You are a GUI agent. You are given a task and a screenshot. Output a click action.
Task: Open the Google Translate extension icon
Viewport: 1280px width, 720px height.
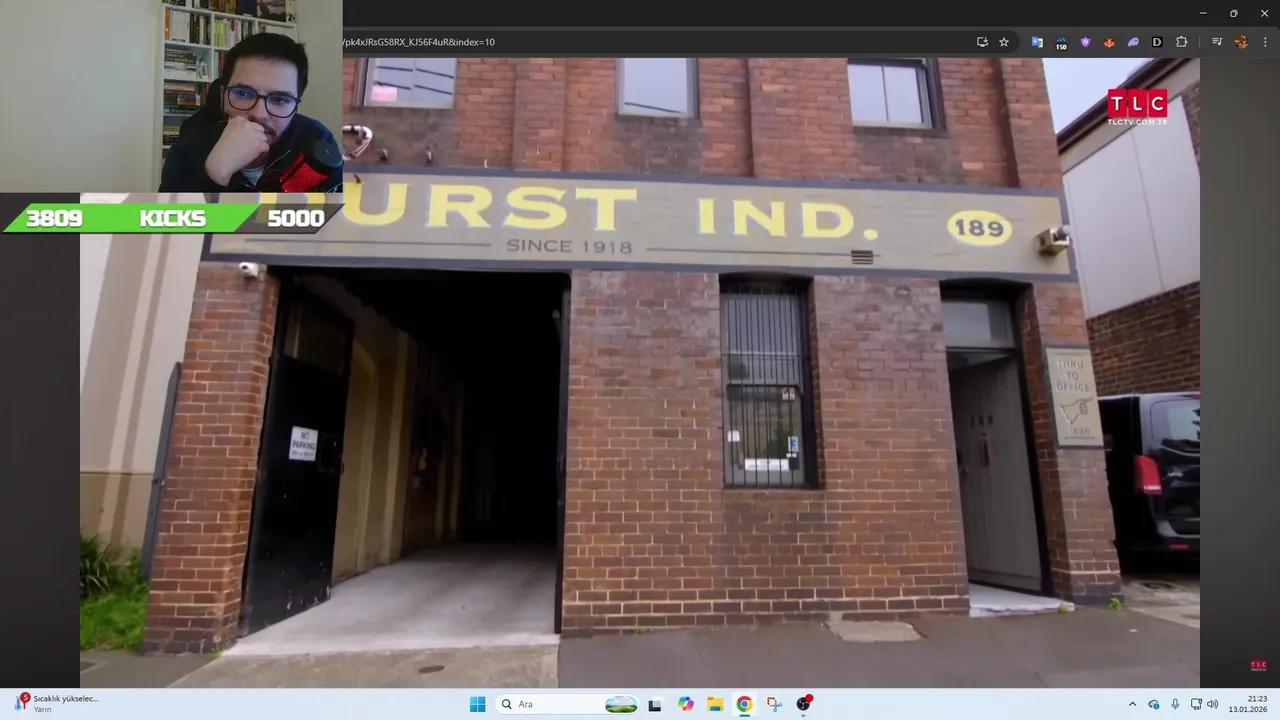click(1037, 42)
